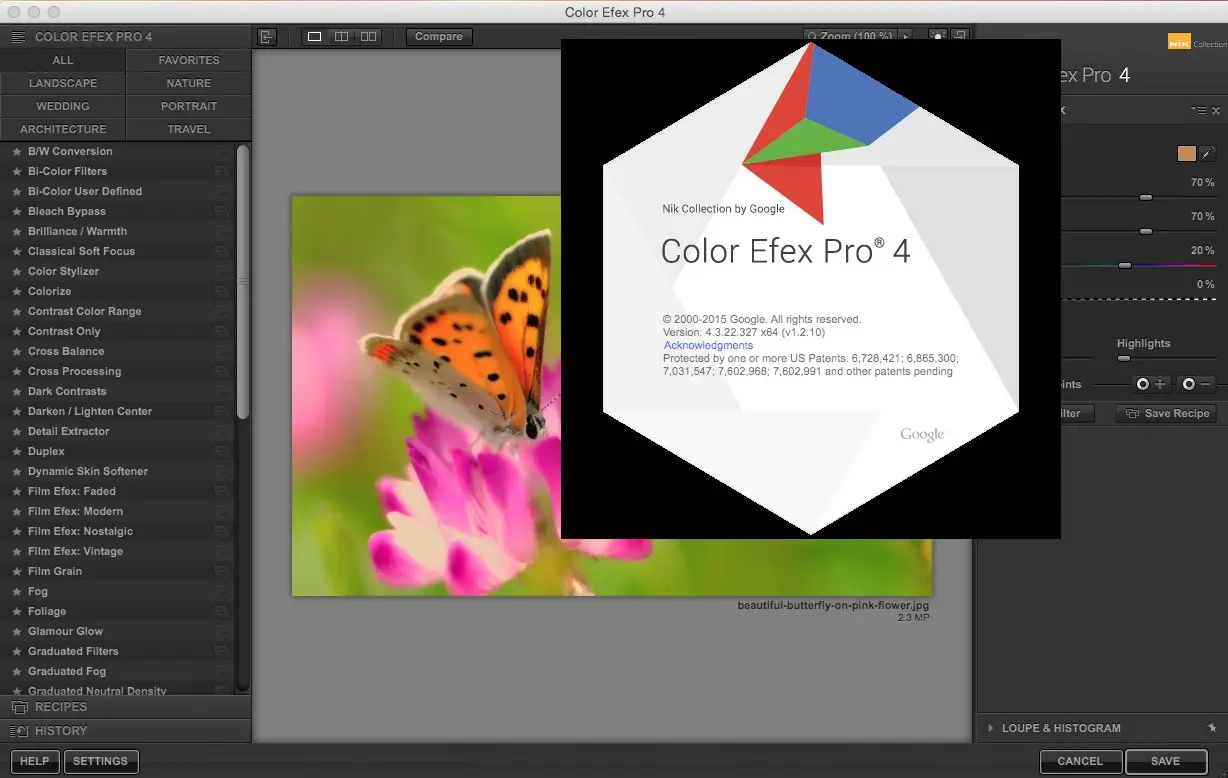Image resolution: width=1228 pixels, height=778 pixels.
Task: Click the multicolor hue slider handle
Action: [x=1125, y=265]
